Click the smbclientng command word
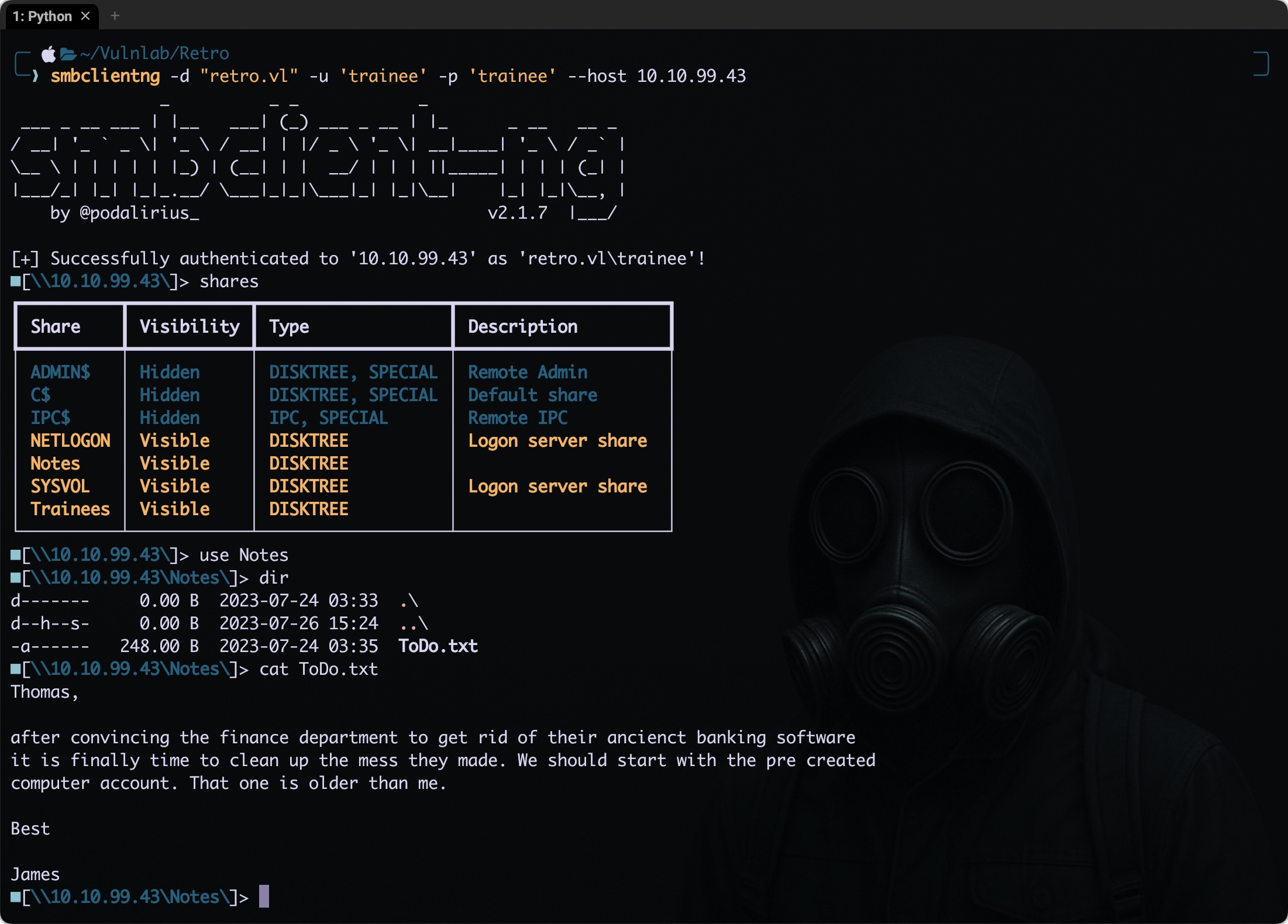Viewport: 1288px width, 924px height. (105, 76)
